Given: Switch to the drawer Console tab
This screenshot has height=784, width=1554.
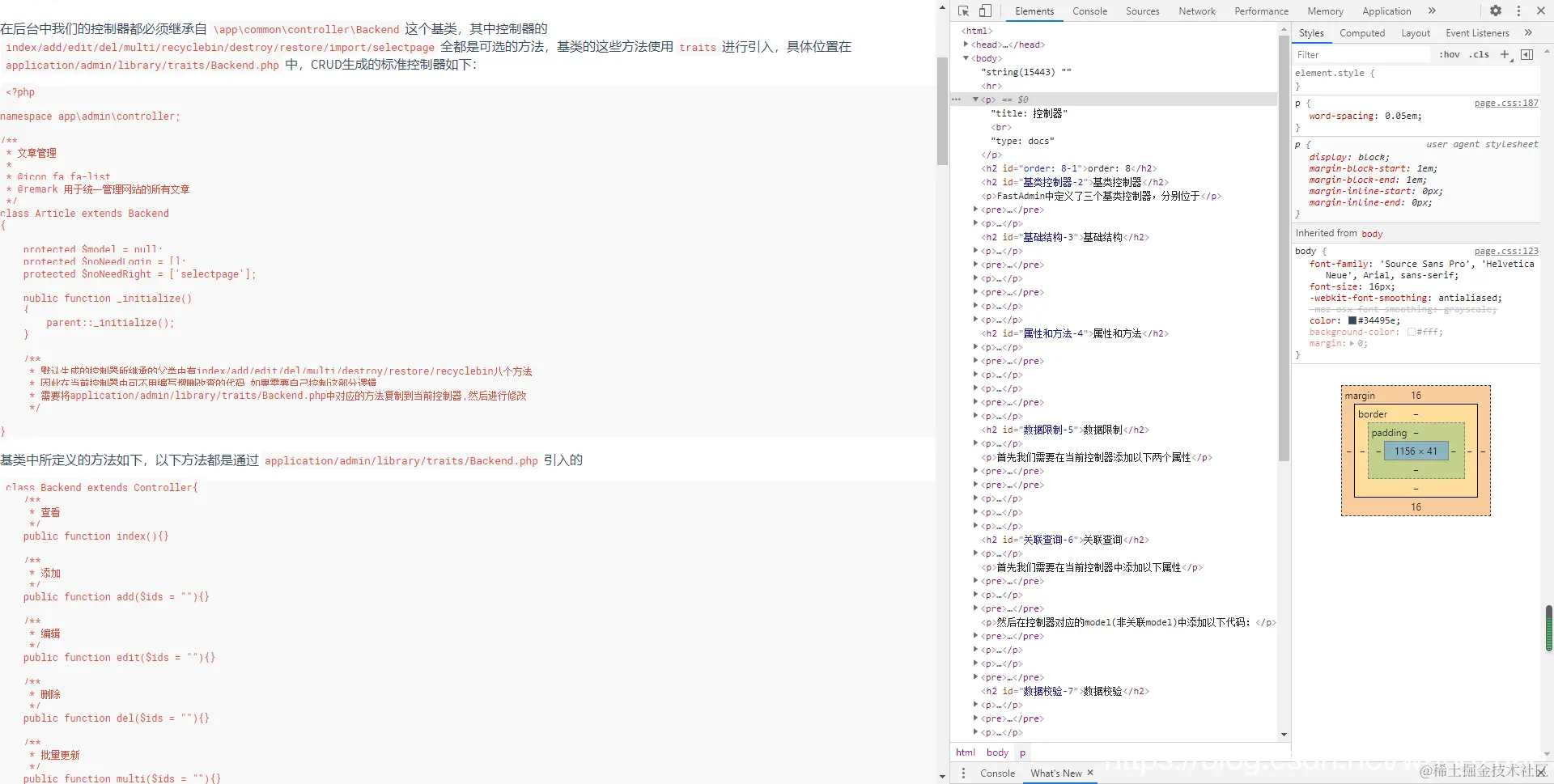Looking at the screenshot, I should [x=997, y=773].
